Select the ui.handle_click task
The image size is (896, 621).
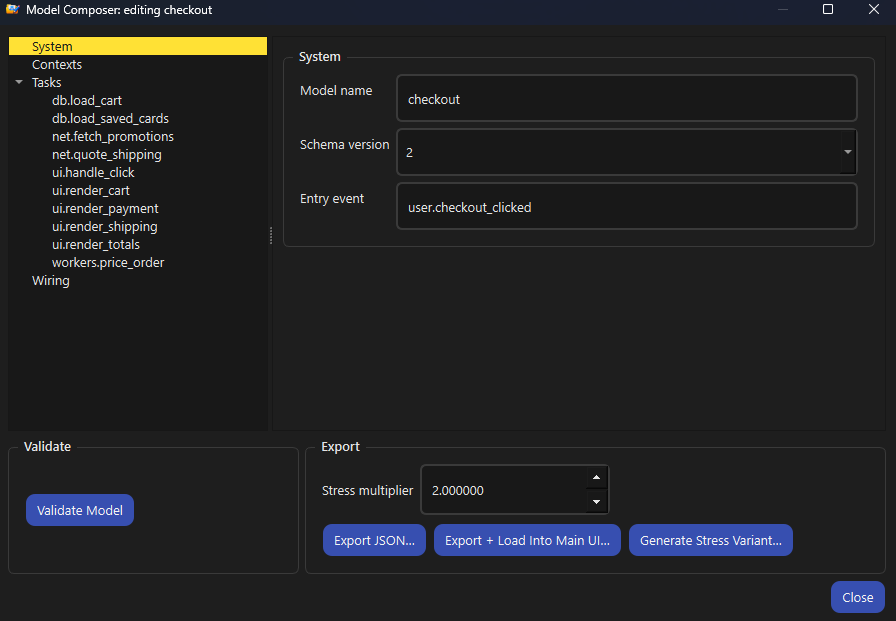coord(93,173)
